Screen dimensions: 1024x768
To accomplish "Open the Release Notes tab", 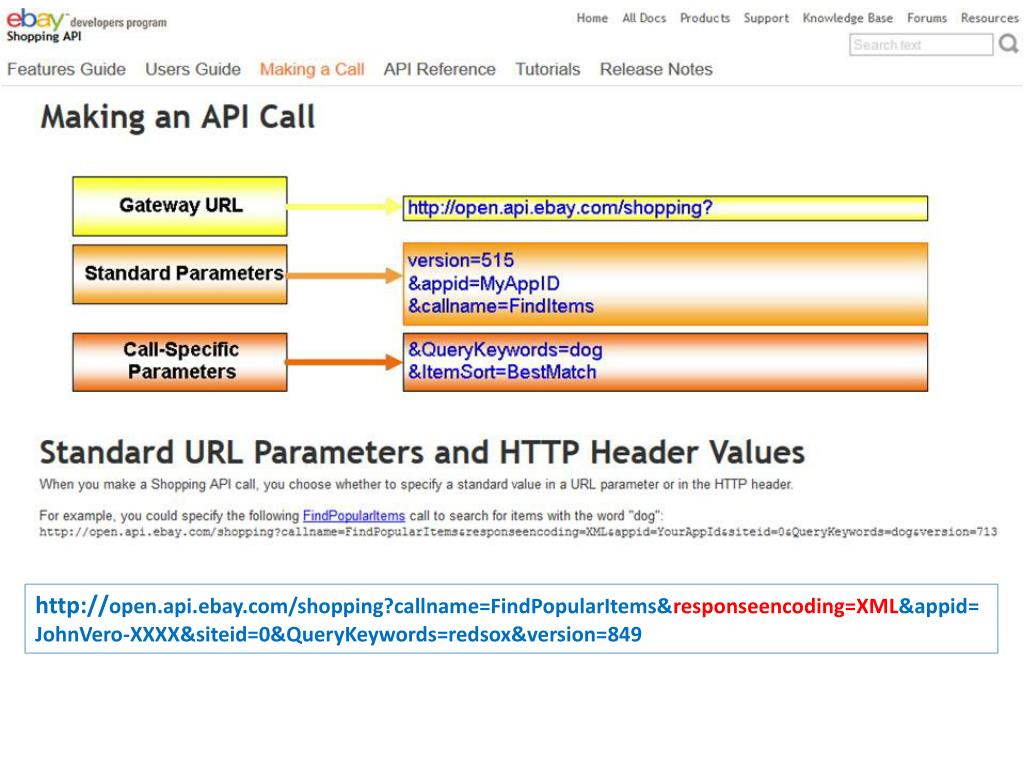I will (656, 69).
